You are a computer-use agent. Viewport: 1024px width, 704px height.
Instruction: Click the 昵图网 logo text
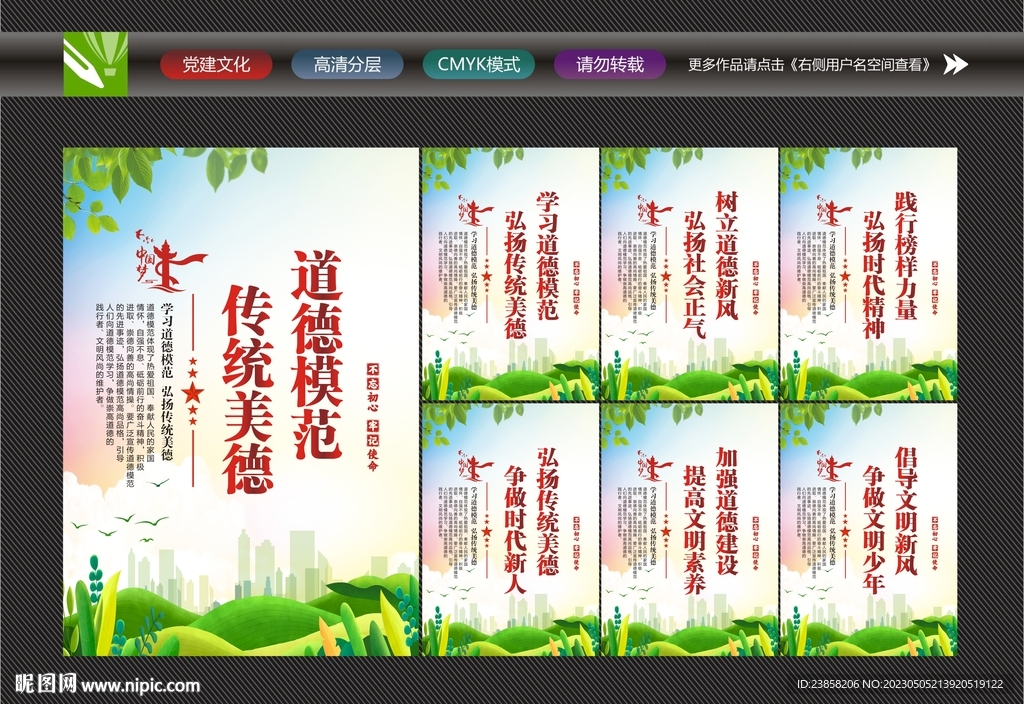[x=45, y=684]
